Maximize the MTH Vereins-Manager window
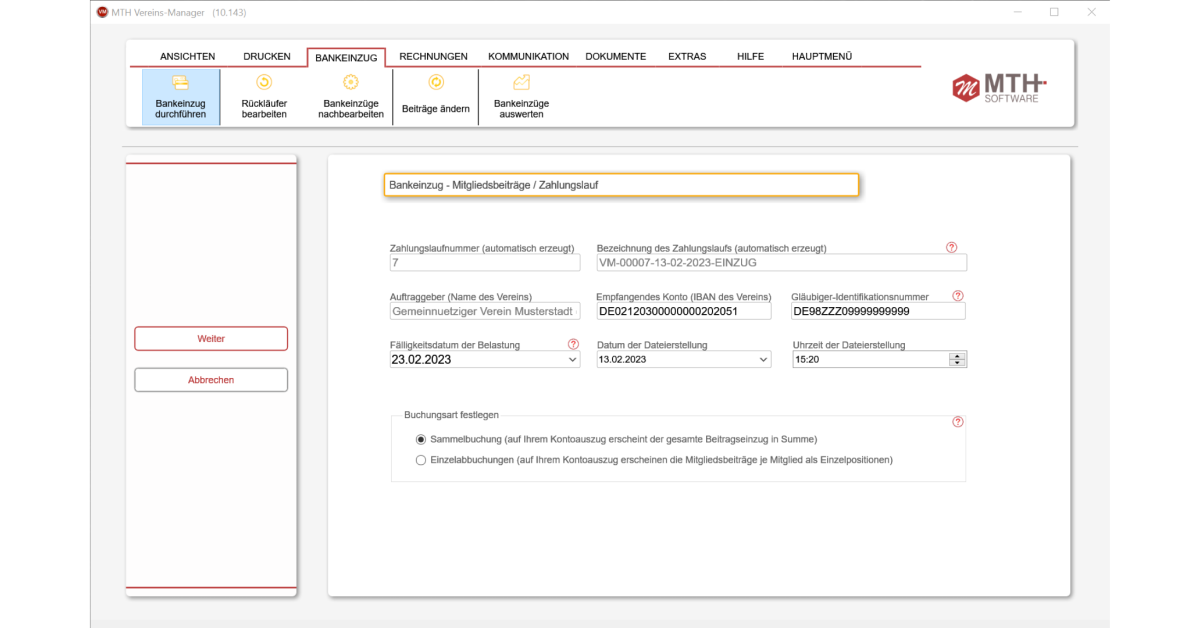1200x628 pixels. click(x=1054, y=12)
